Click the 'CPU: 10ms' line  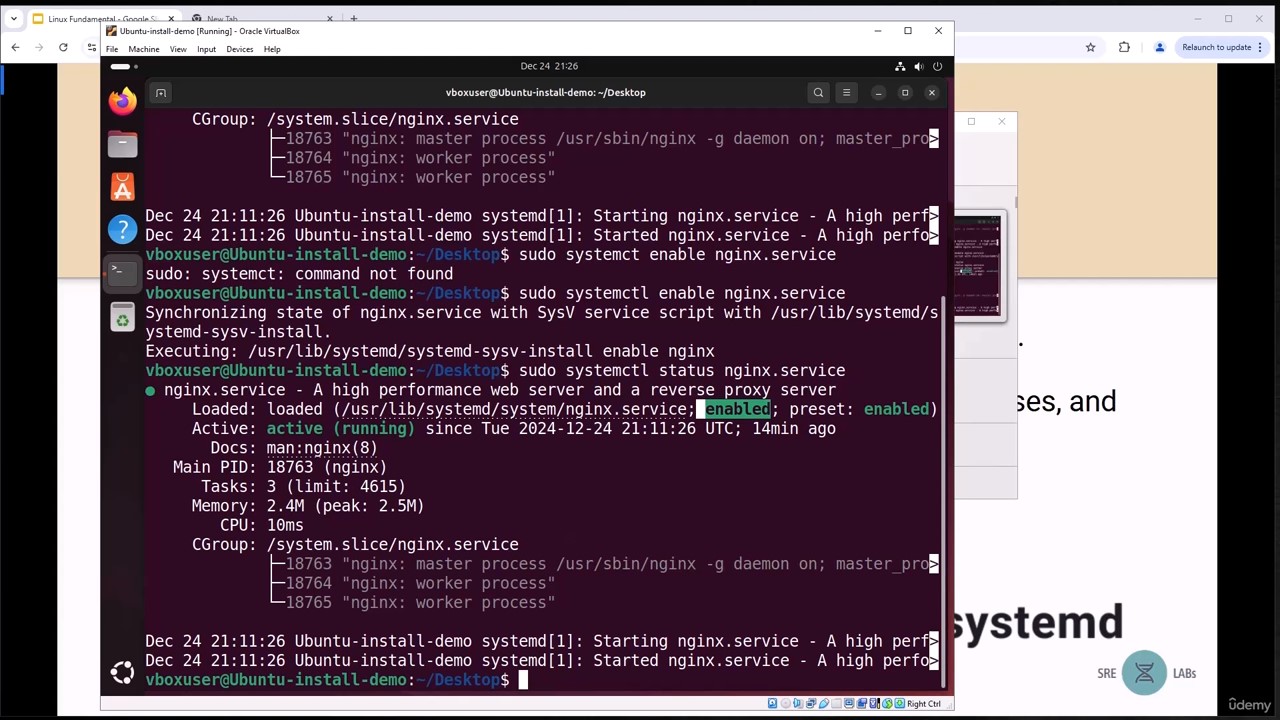point(262,525)
